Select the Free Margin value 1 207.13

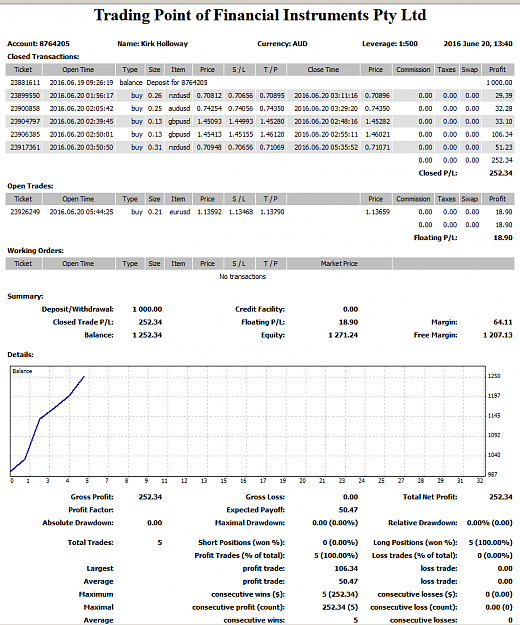[x=497, y=335]
